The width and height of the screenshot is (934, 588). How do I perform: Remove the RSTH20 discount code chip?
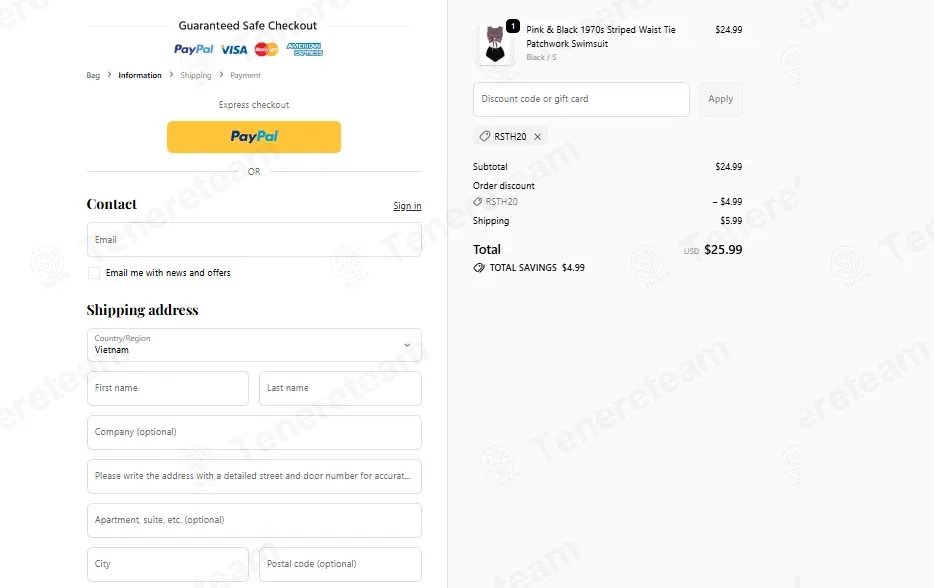(537, 136)
